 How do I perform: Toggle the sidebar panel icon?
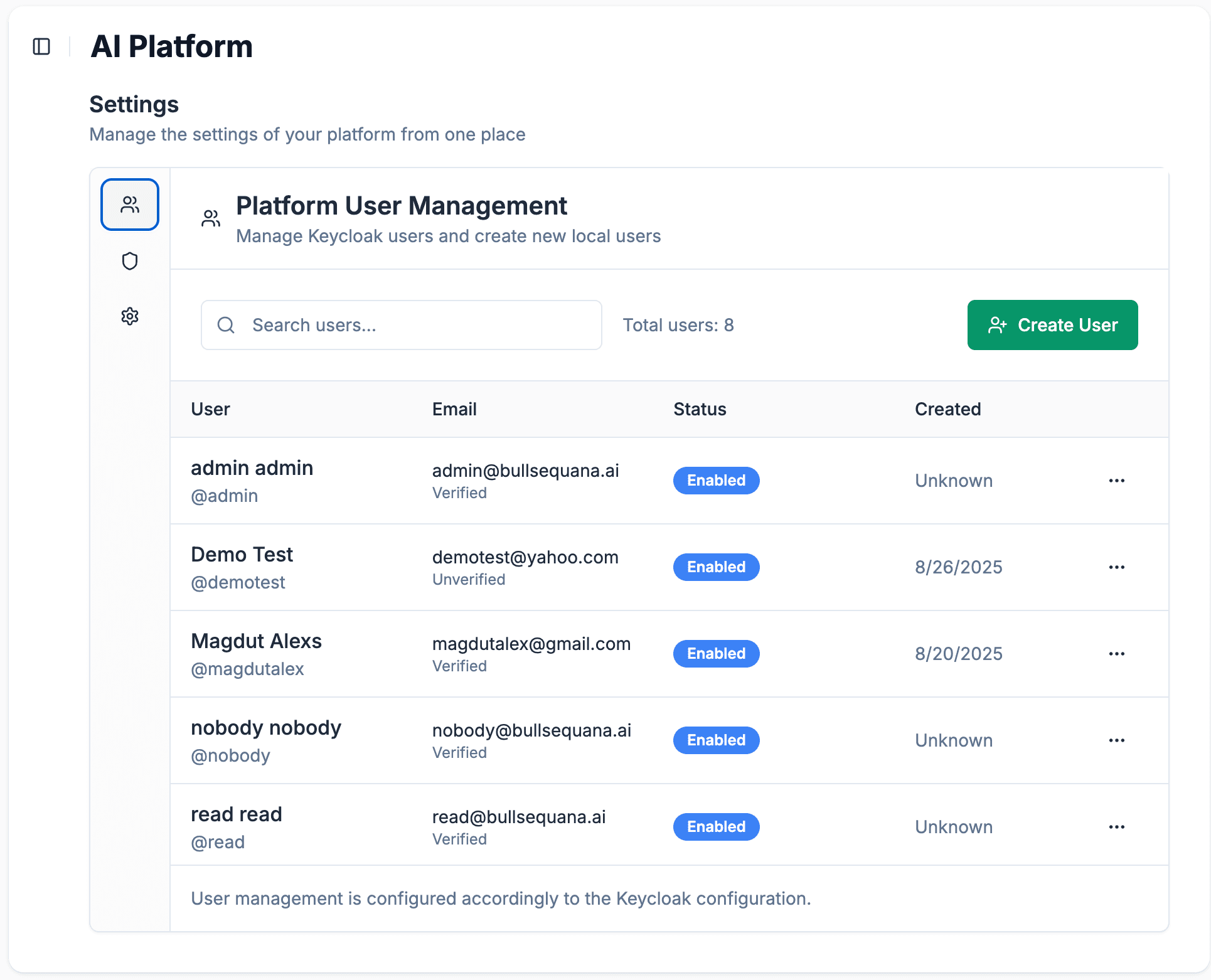coord(41,46)
